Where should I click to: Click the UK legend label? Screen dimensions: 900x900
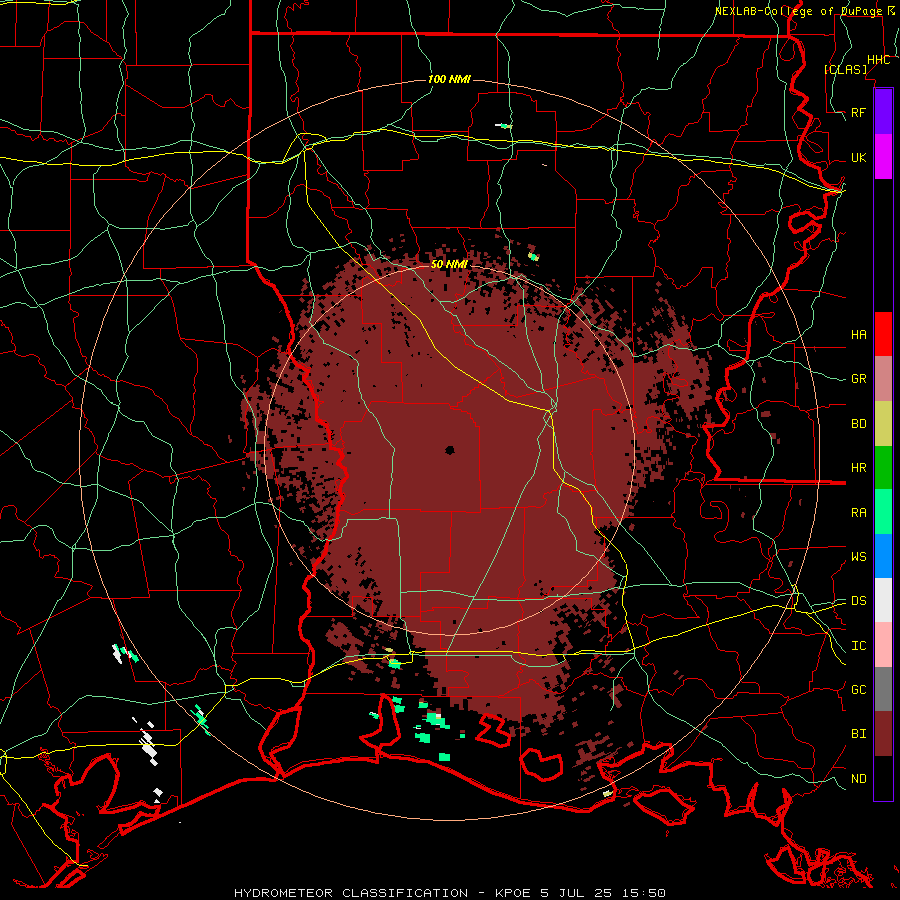tap(859, 157)
